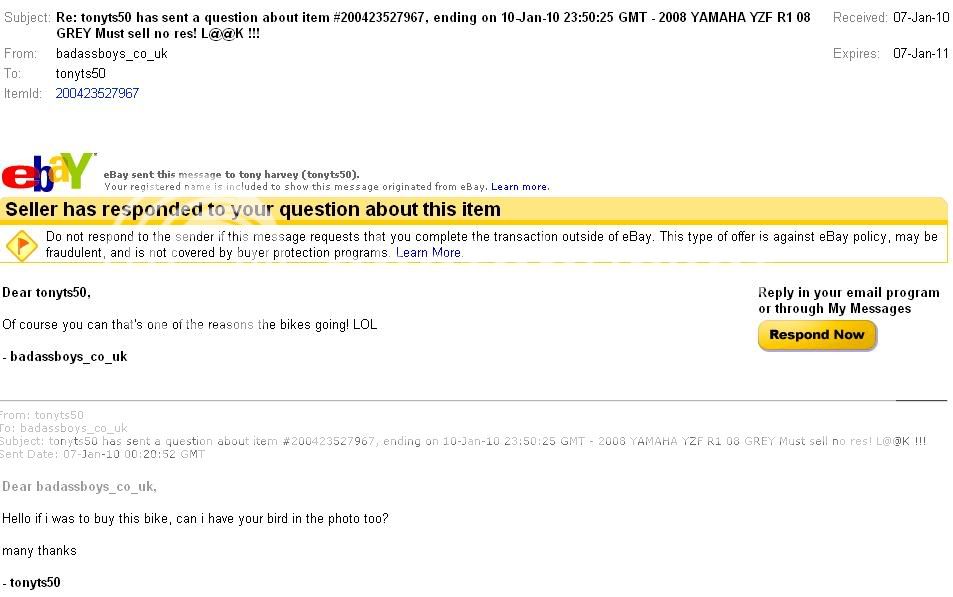
Task: Click the eBay logo
Action: click(48, 172)
